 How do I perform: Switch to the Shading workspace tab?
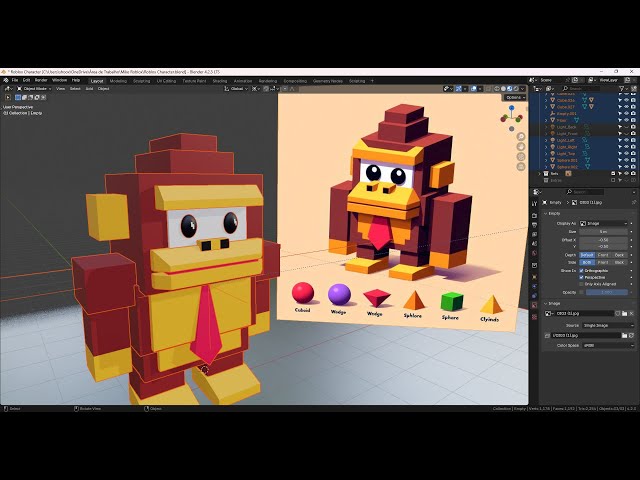(220, 81)
